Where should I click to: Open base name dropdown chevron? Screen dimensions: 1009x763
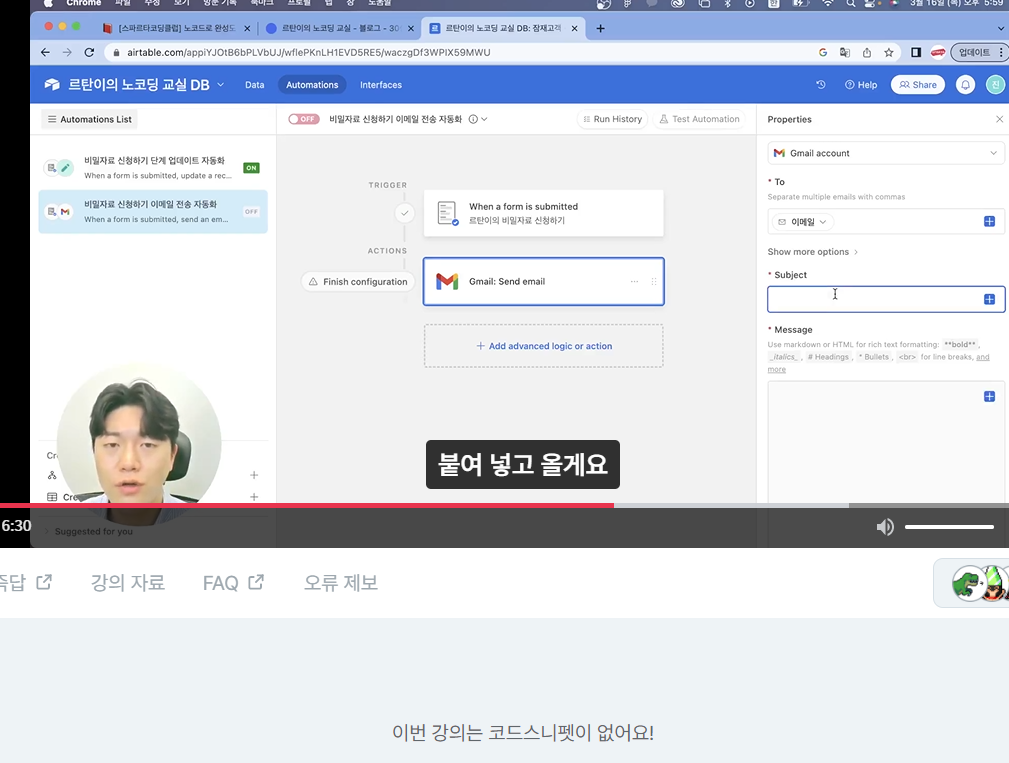click(221, 84)
